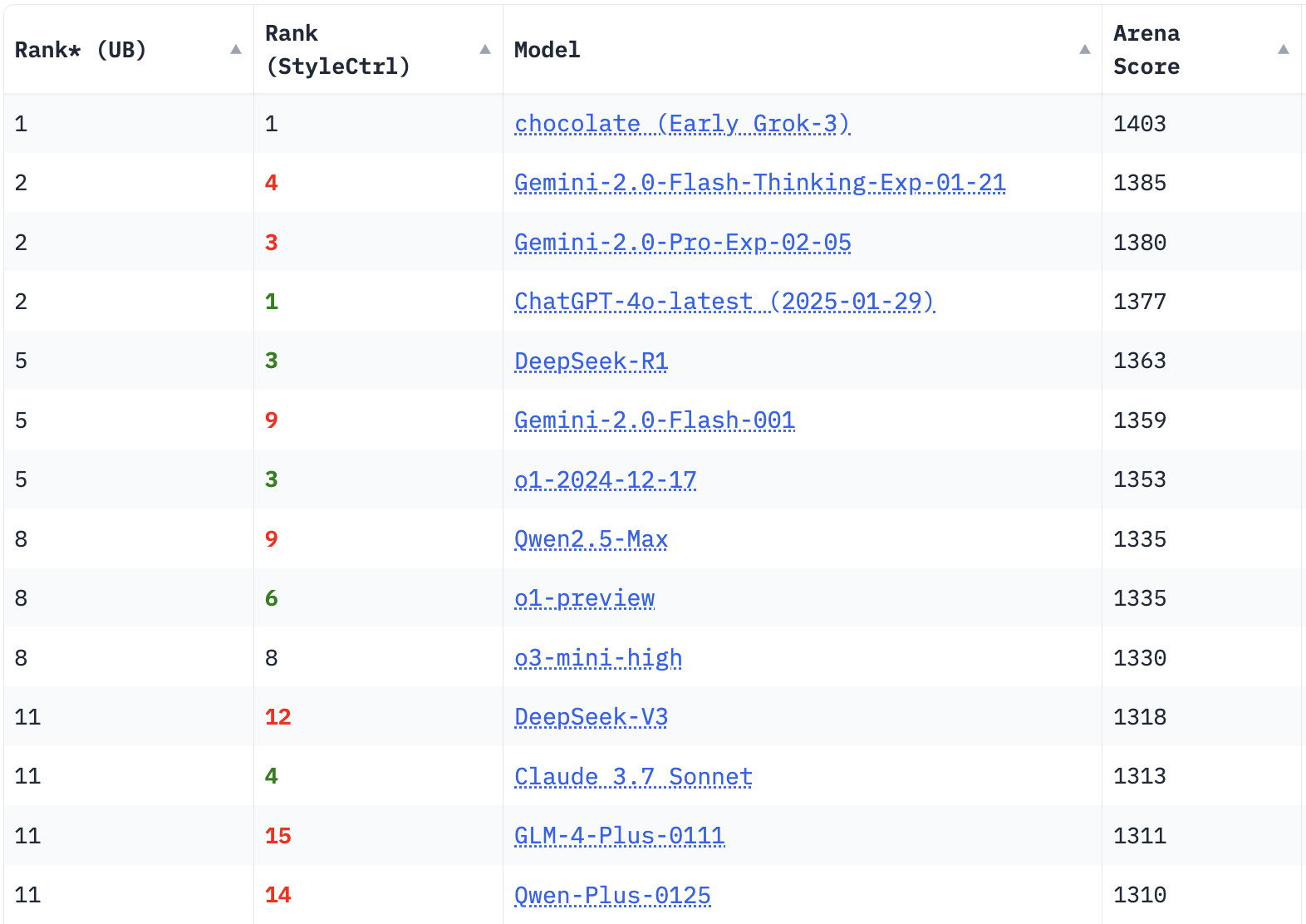Viewport: 1306px width, 924px height.
Task: Open the DeepSeek-V3 model link
Action: click(592, 717)
